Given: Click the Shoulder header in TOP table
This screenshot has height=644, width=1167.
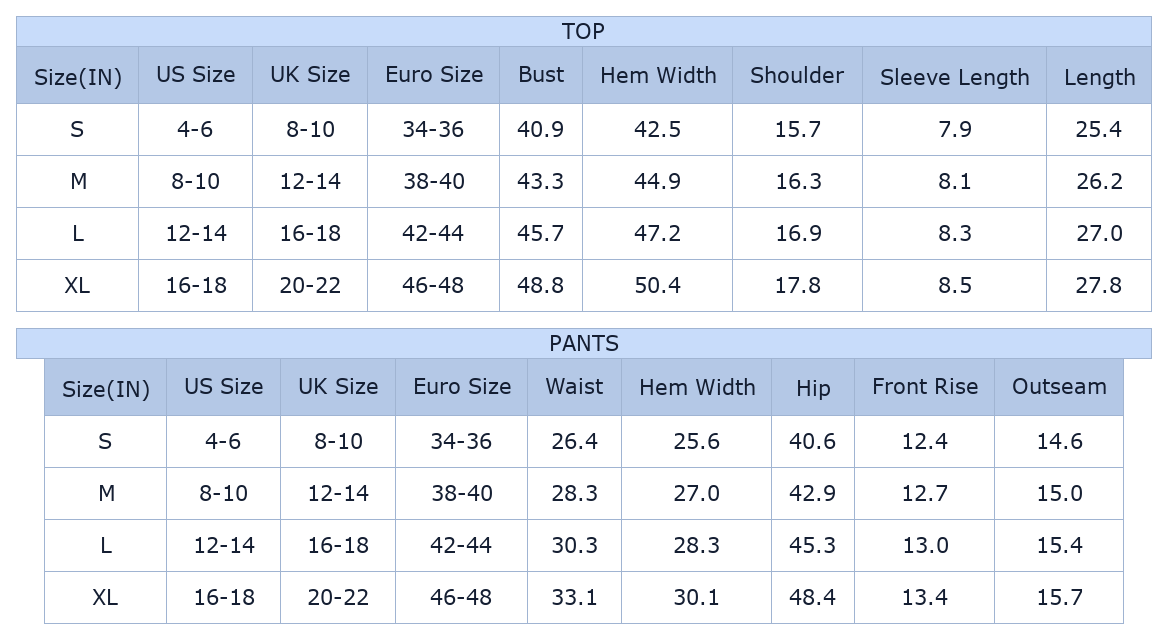Looking at the screenshot, I should point(797,75).
